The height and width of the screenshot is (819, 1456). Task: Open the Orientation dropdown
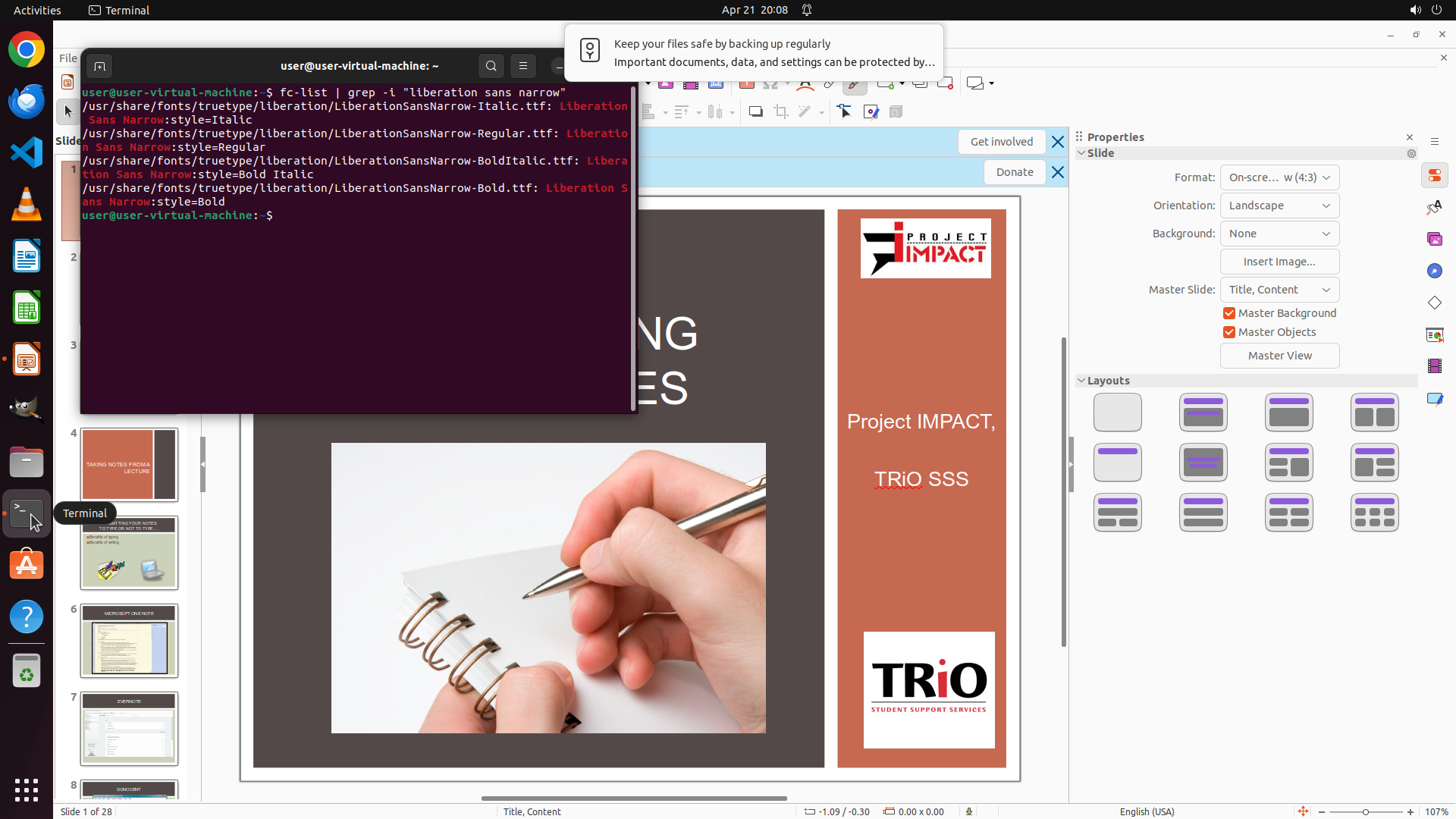pos(1279,206)
